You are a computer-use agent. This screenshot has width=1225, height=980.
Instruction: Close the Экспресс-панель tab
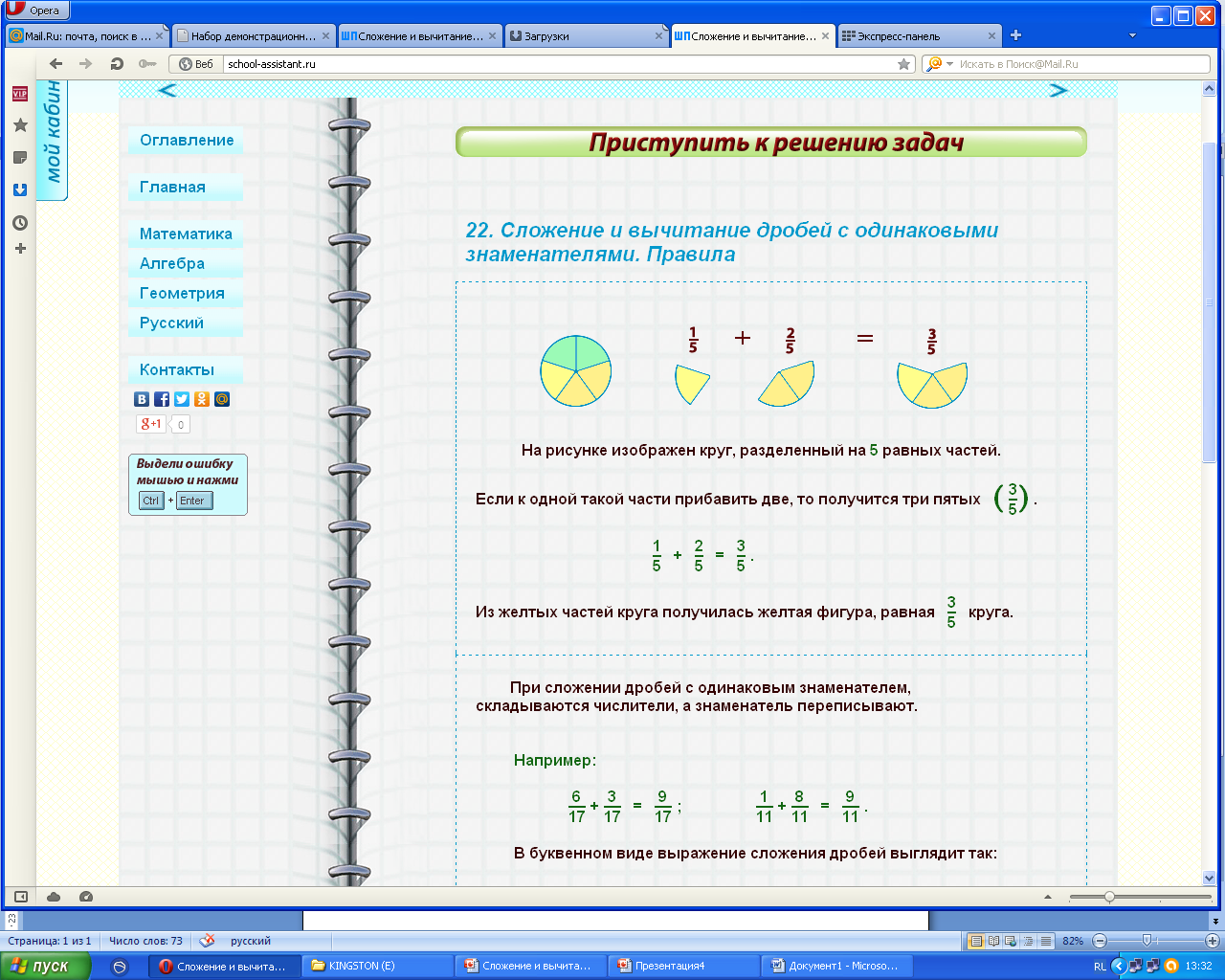991,36
